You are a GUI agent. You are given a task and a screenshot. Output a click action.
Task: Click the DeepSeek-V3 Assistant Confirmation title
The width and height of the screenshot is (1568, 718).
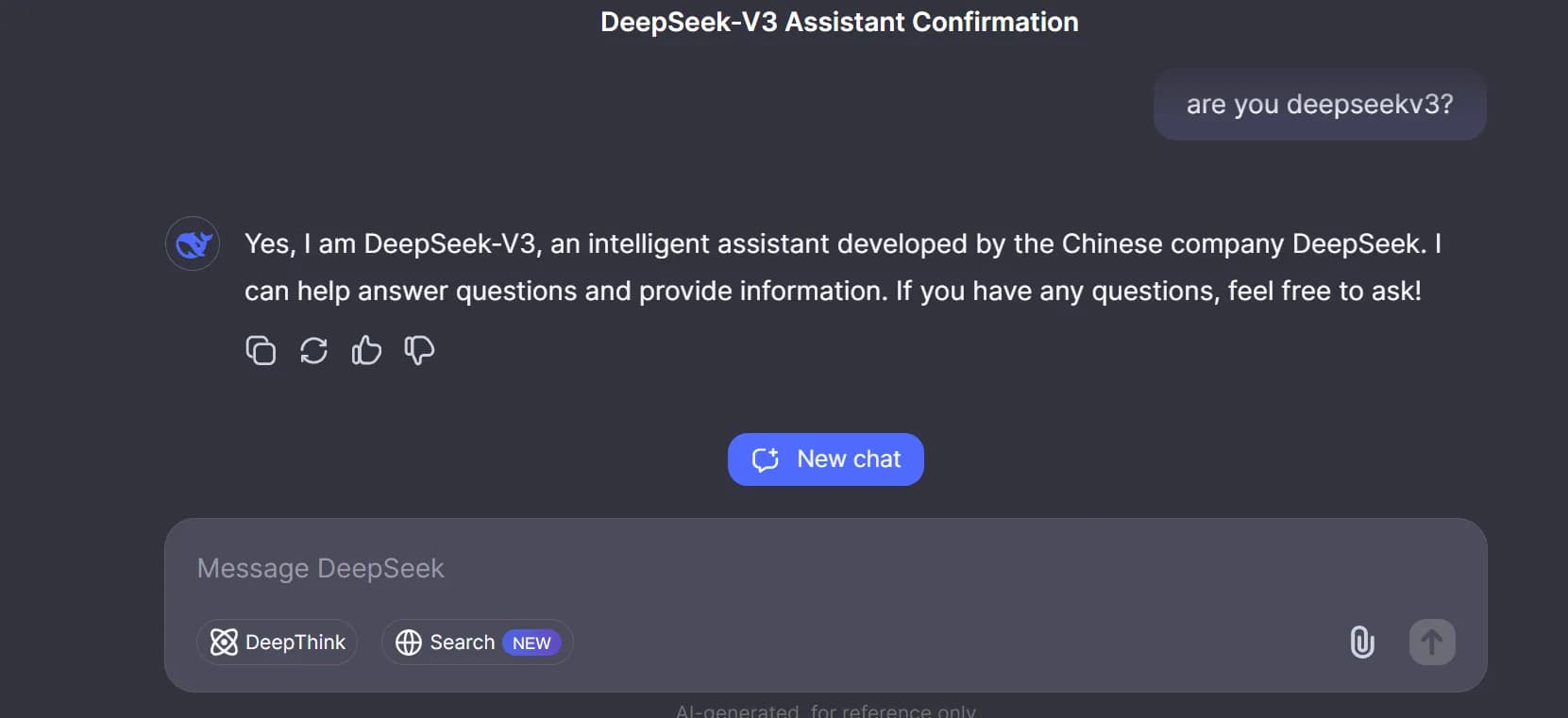(x=838, y=21)
